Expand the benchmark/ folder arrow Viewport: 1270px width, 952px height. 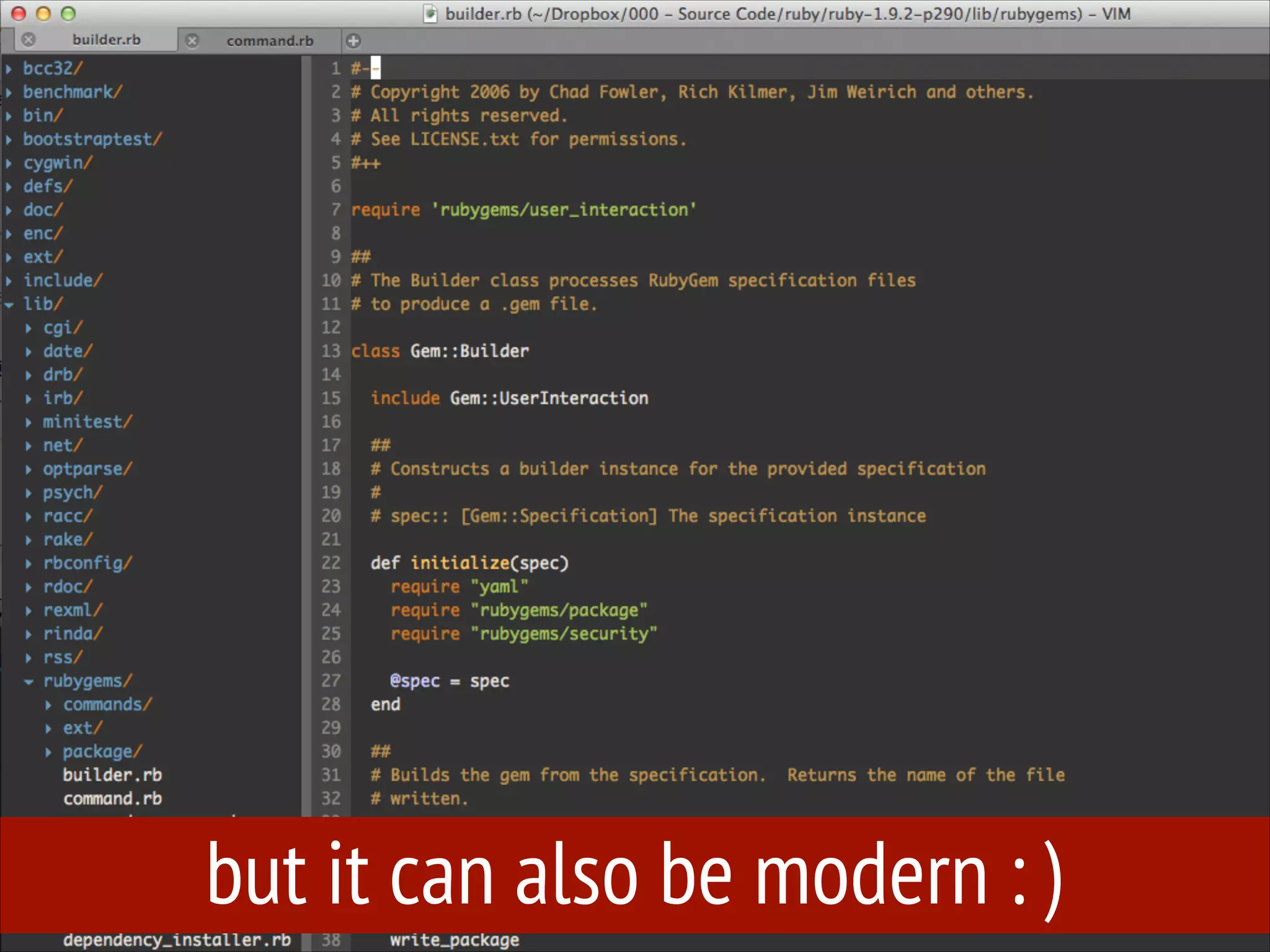9,92
